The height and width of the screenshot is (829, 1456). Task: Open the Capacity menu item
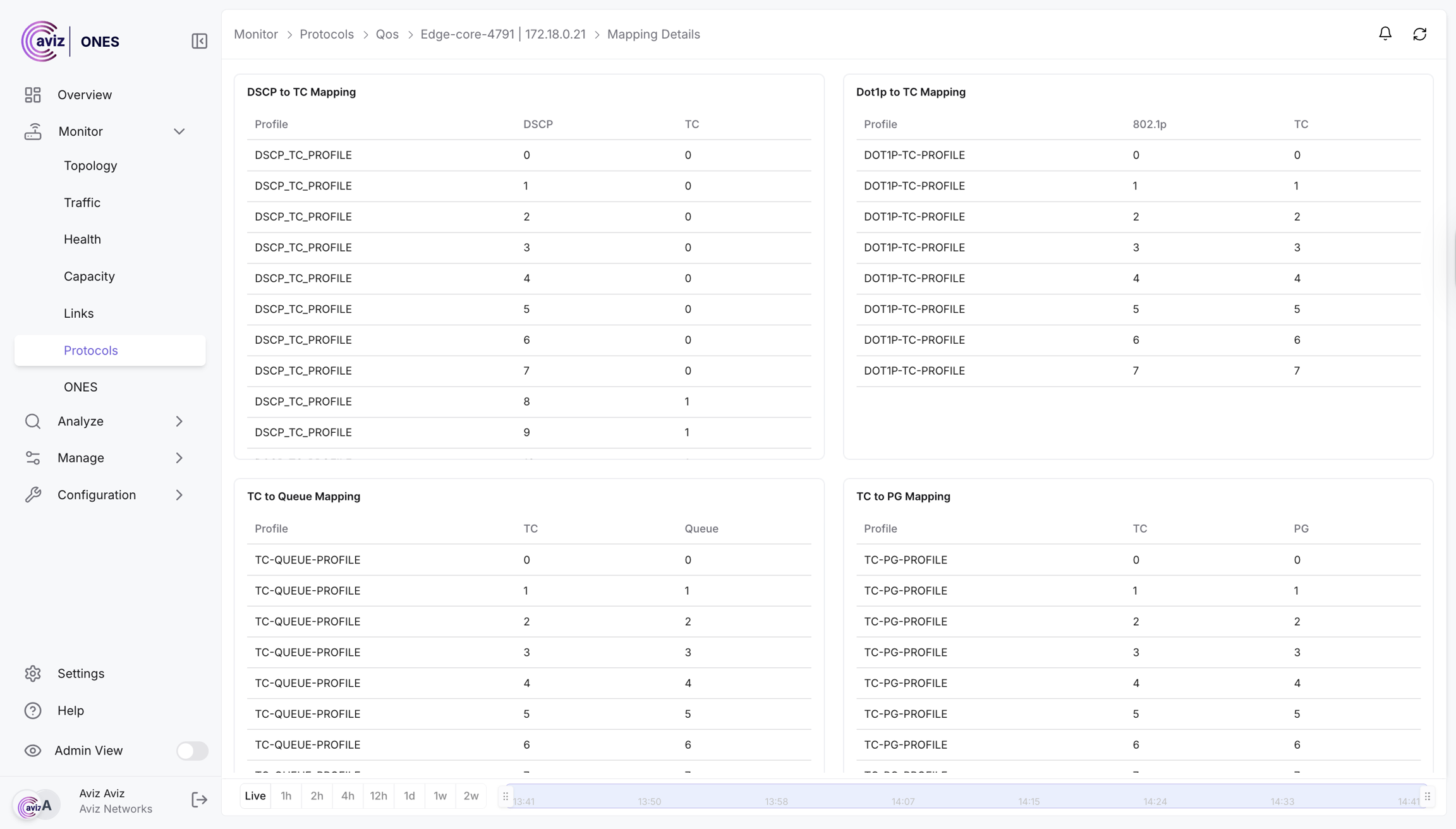tap(89, 277)
